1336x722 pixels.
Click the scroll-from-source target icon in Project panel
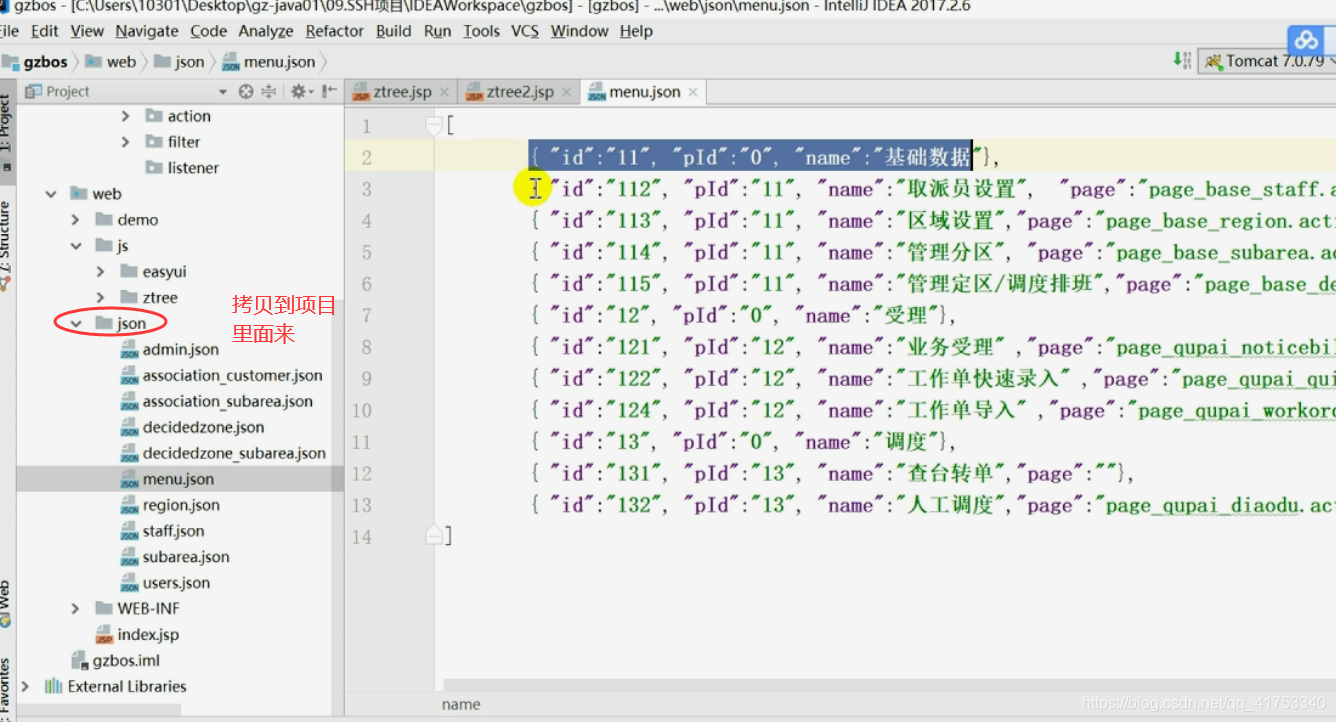246,91
